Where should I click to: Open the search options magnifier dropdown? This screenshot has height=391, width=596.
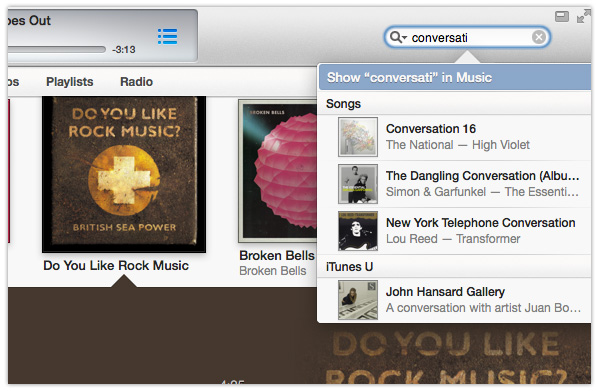[398, 37]
